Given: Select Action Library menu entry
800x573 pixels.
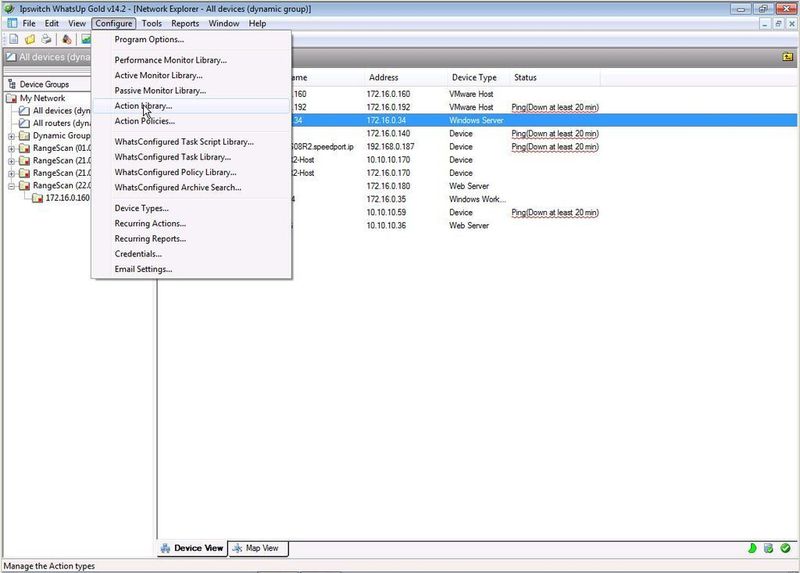Looking at the screenshot, I should click(191, 106).
